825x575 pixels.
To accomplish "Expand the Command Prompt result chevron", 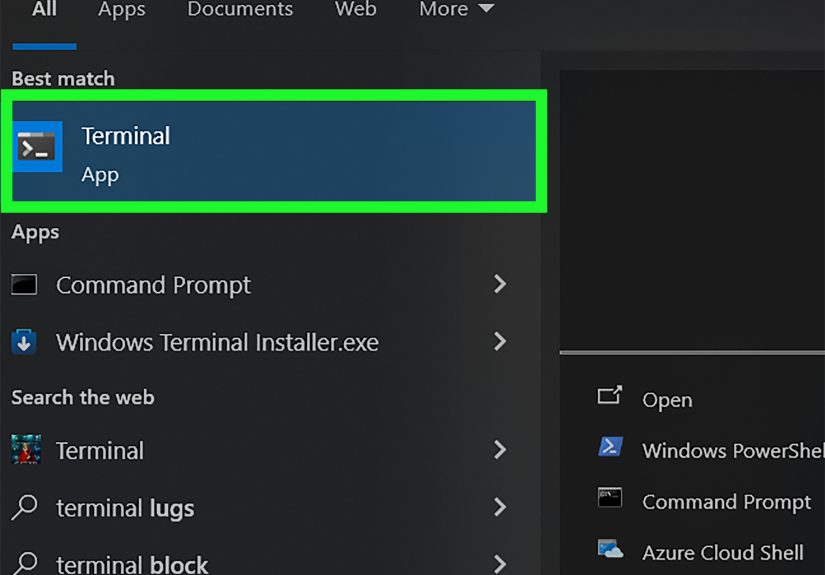I will pyautogui.click(x=500, y=284).
